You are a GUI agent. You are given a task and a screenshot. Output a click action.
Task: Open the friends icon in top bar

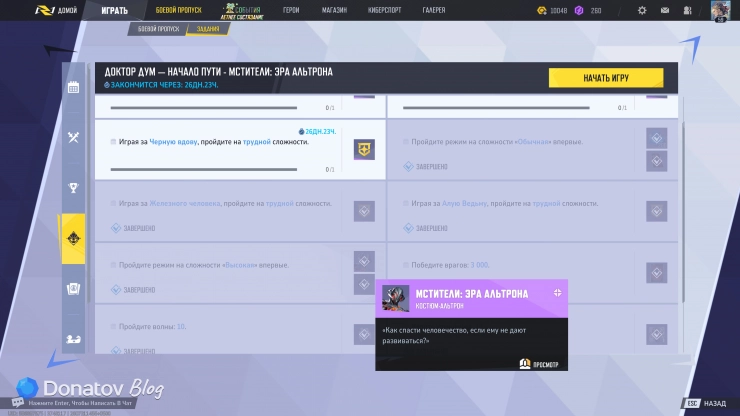click(x=687, y=10)
